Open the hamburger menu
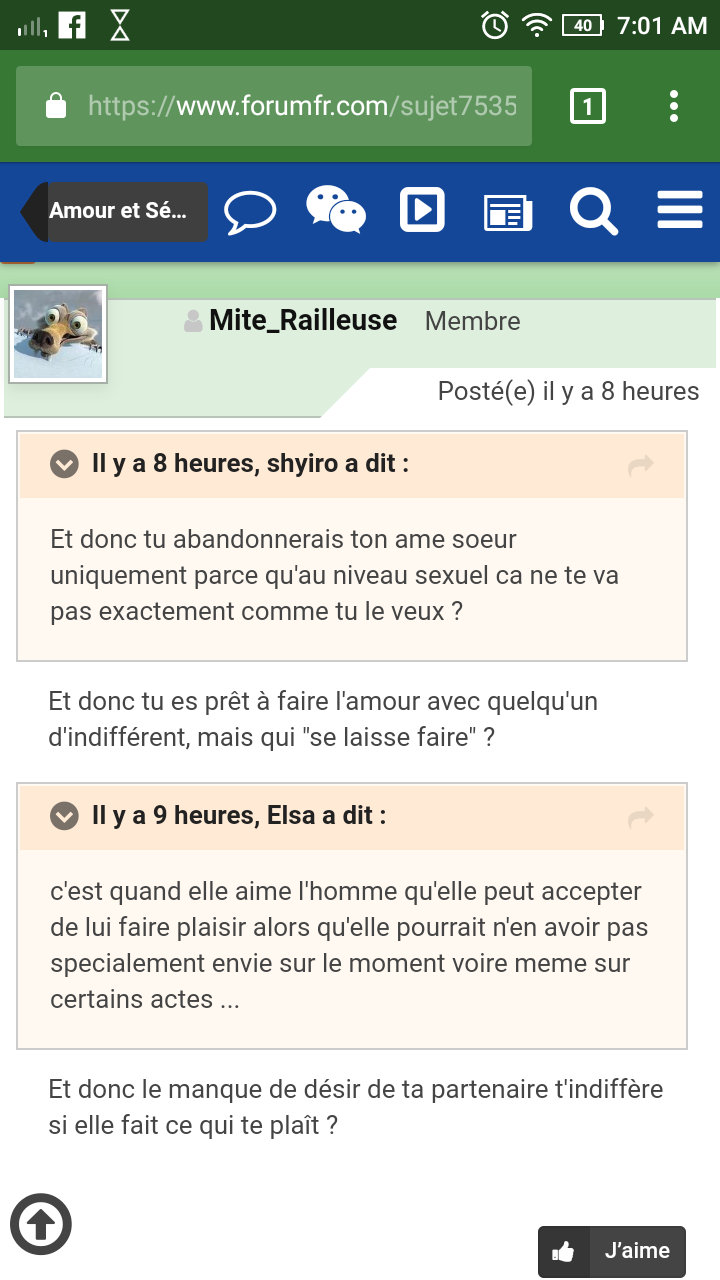Image resolution: width=720 pixels, height=1280 pixels. click(680, 211)
